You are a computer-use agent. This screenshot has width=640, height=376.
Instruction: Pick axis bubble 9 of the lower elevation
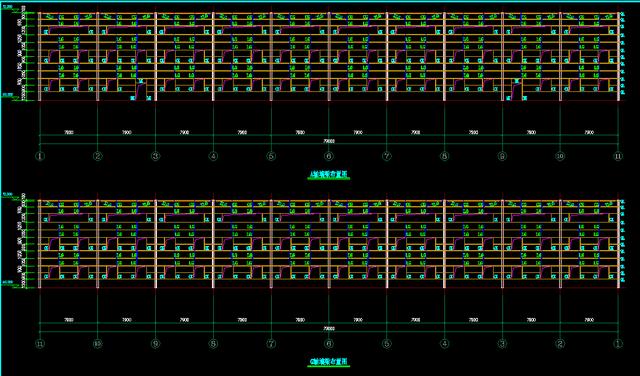pos(156,344)
